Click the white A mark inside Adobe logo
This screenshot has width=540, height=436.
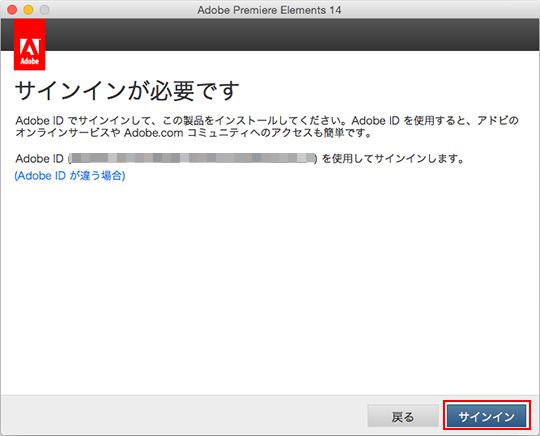[x=30, y=46]
